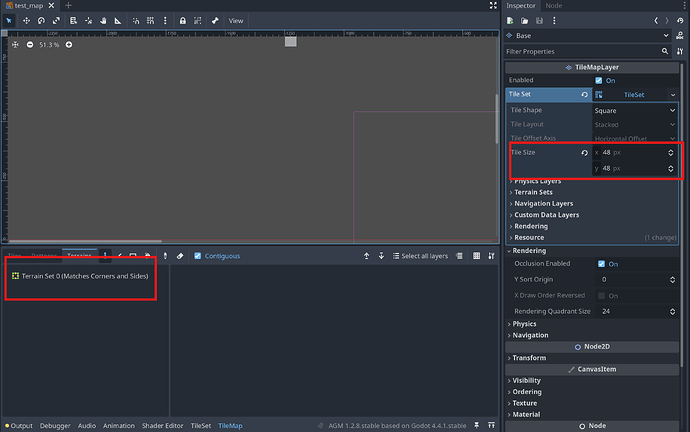Open object history list icon
This screenshot has width=690, height=432.
click(680, 21)
